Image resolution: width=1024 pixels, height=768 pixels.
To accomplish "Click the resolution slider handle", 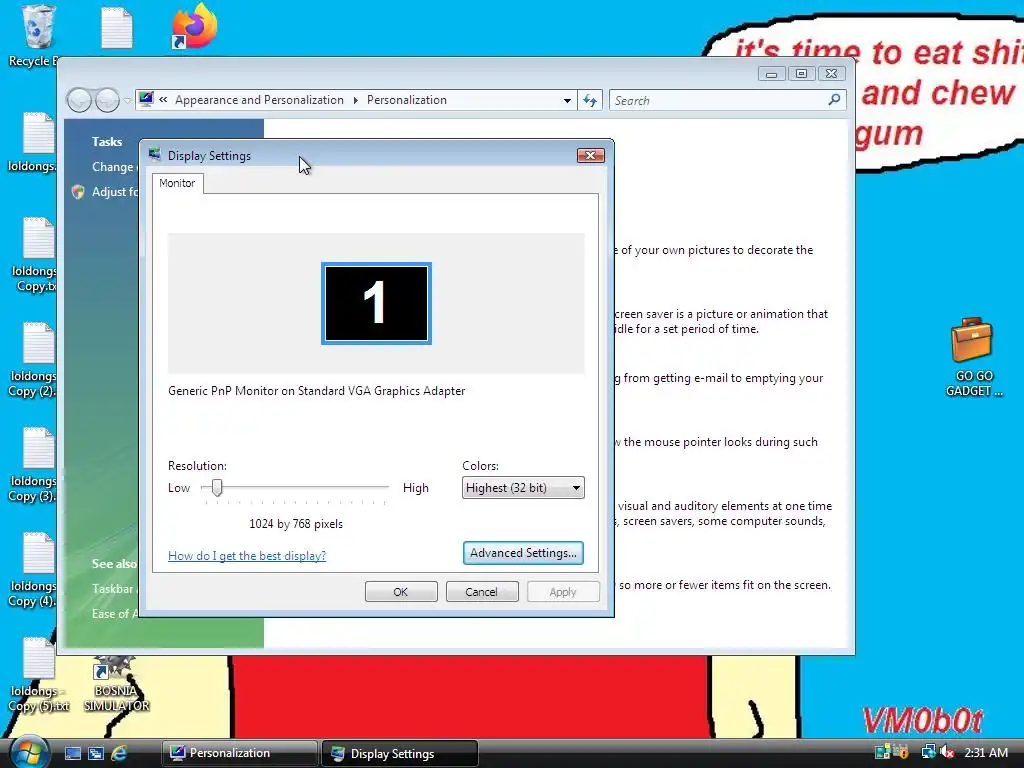I will click(x=217, y=488).
